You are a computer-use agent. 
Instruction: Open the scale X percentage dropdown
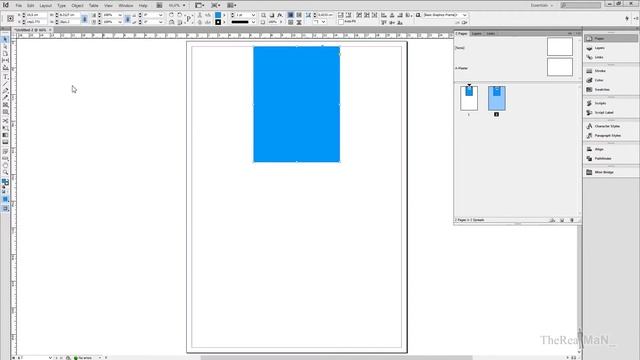pyautogui.click(x=120, y=15)
